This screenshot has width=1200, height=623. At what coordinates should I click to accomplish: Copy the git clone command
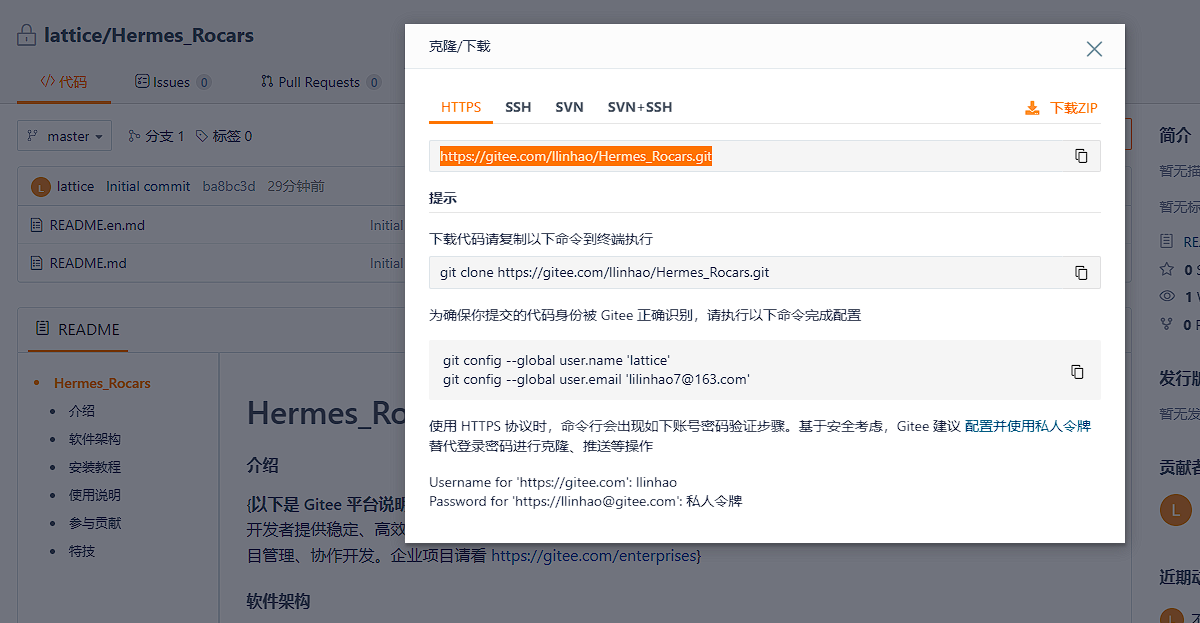point(1081,272)
